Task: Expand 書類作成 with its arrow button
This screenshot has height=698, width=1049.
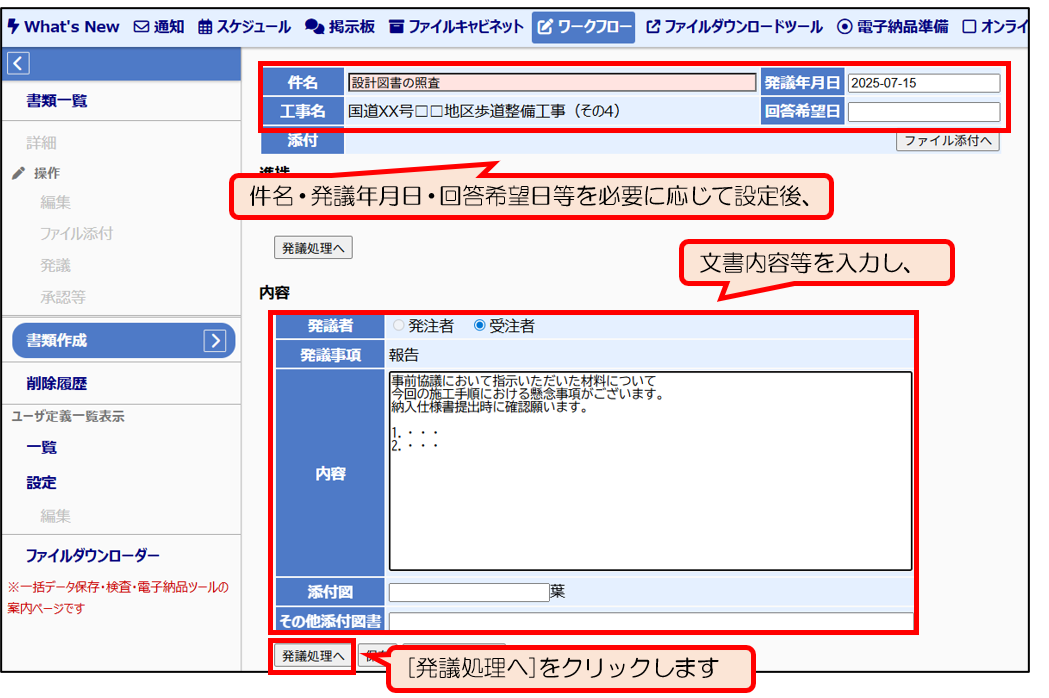Action: pyautogui.click(x=214, y=341)
